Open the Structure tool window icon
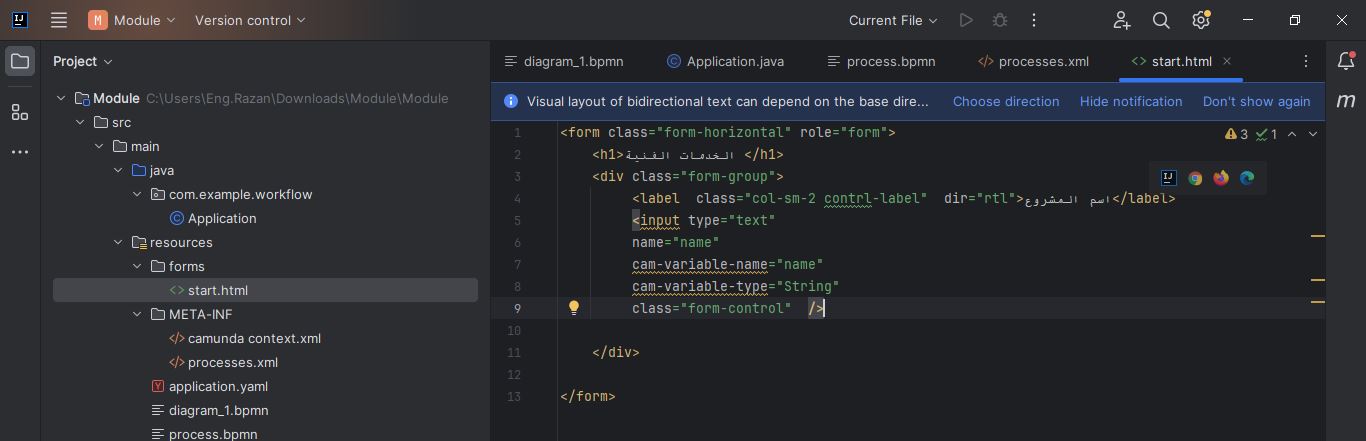The height and width of the screenshot is (441, 1366). [20, 112]
